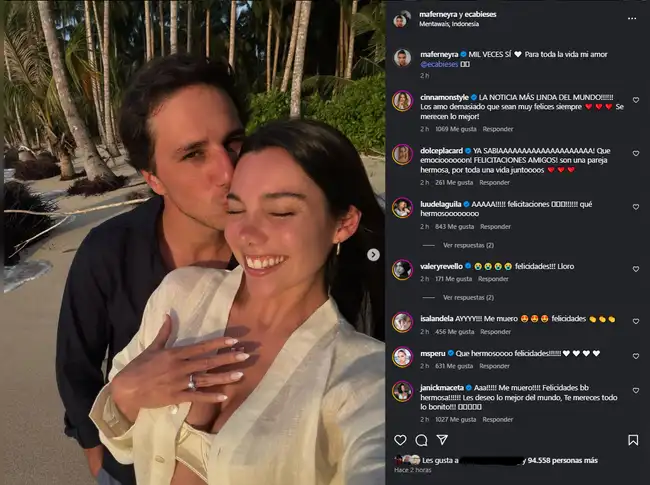Like the cinnamonstyle comment
The height and width of the screenshot is (485, 650).
pos(635,100)
